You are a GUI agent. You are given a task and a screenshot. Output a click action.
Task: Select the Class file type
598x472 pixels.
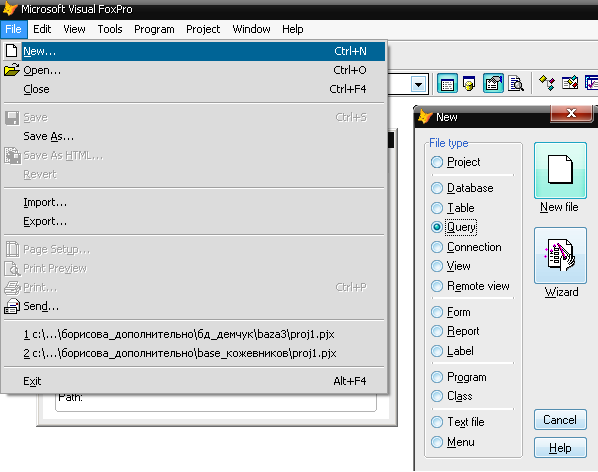(452, 396)
